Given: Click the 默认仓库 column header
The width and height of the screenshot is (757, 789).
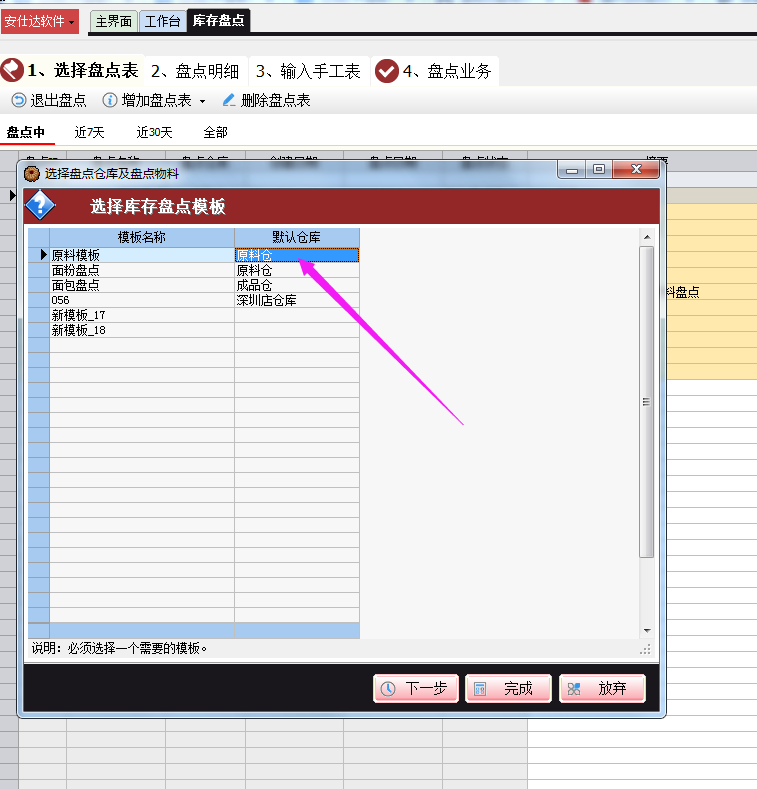Looking at the screenshot, I should pos(297,238).
